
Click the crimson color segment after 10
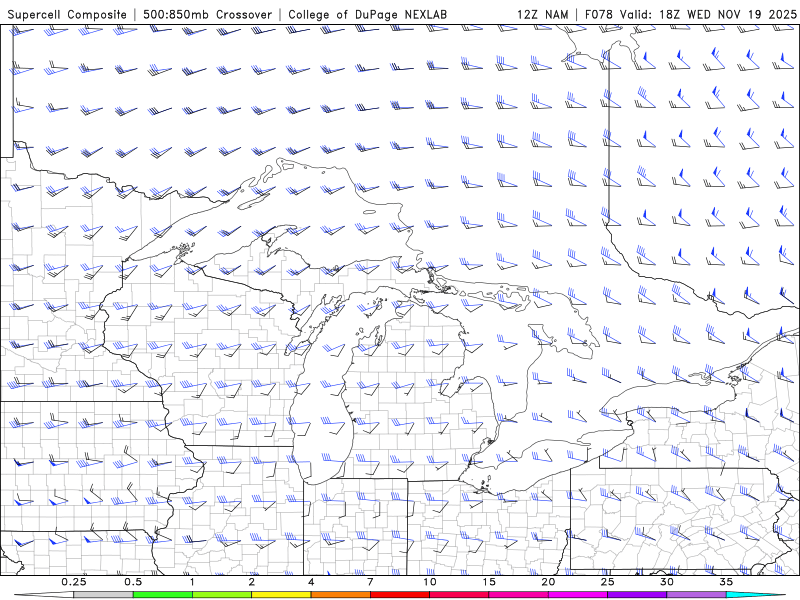[x=459, y=595]
